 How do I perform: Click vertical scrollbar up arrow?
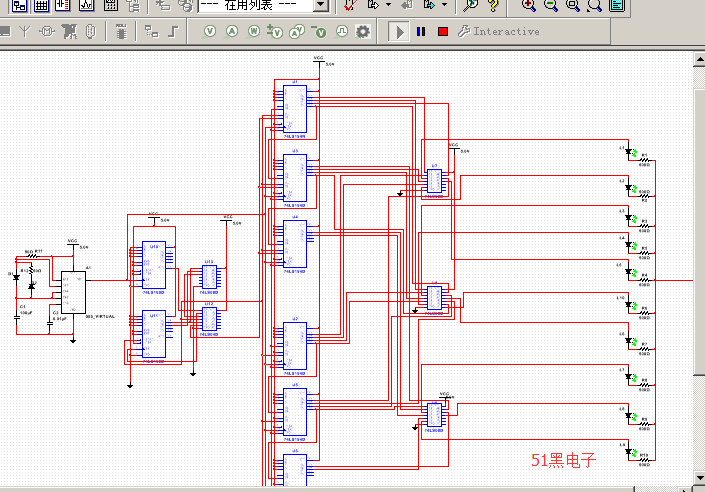pos(700,59)
